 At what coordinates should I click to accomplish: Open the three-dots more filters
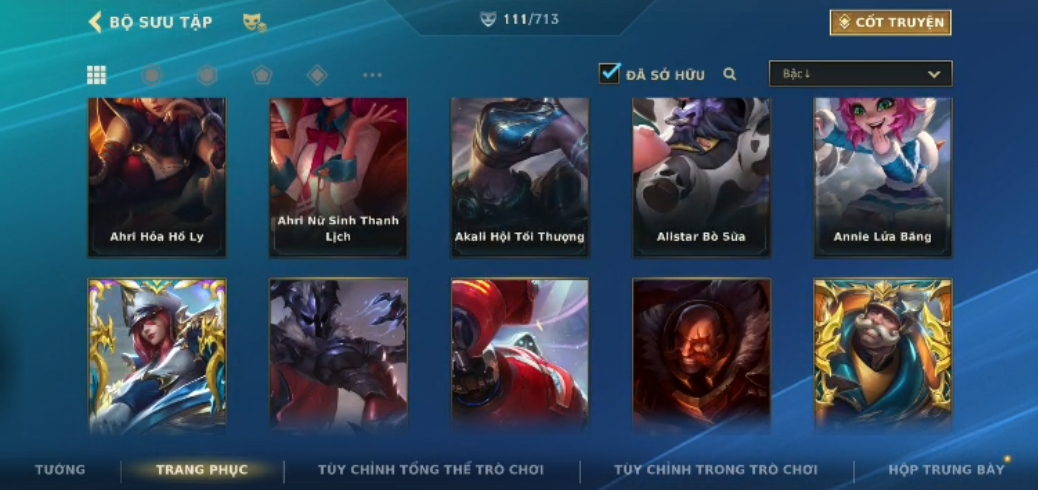(372, 75)
